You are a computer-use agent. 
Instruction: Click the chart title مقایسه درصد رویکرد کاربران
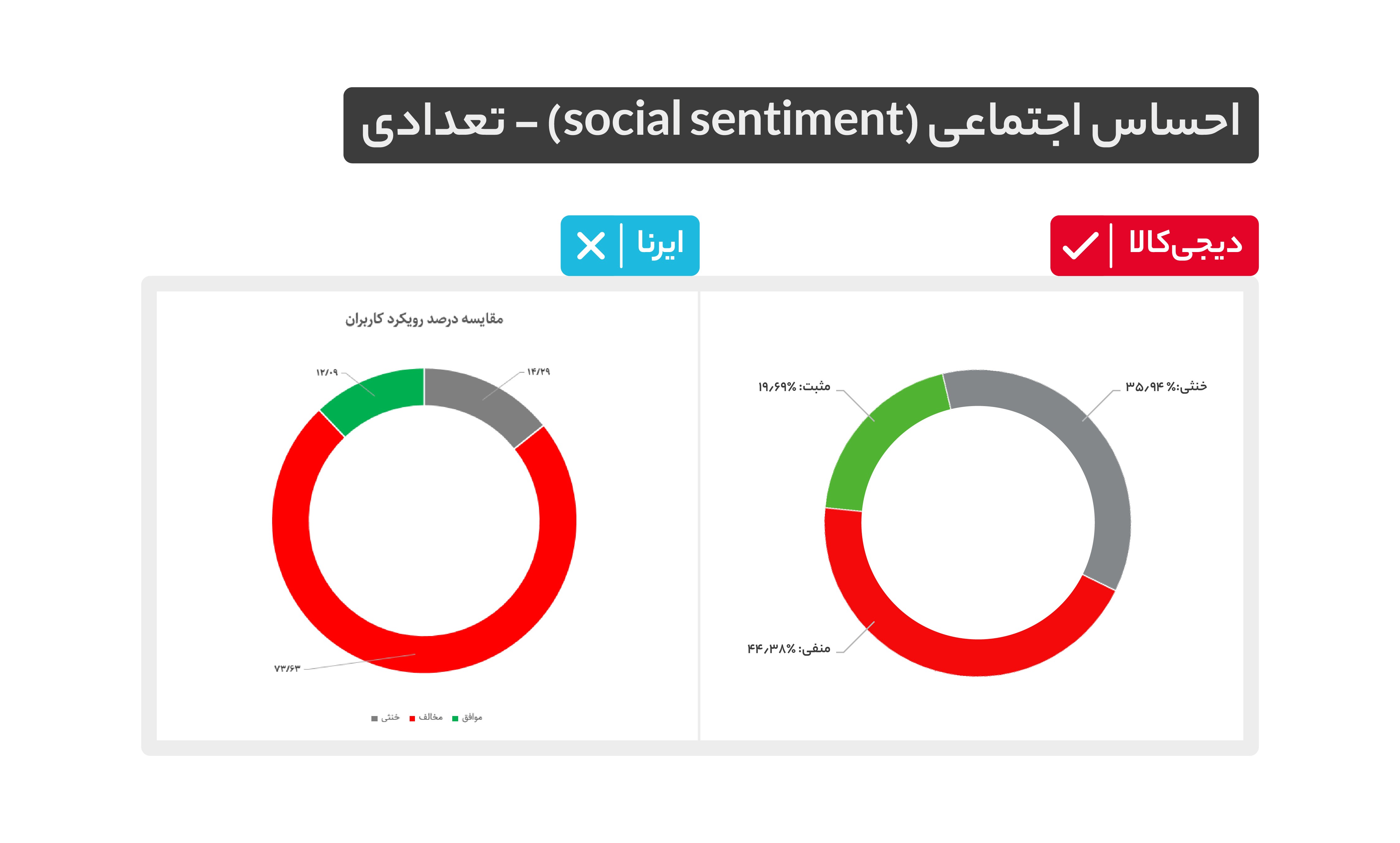click(424, 319)
